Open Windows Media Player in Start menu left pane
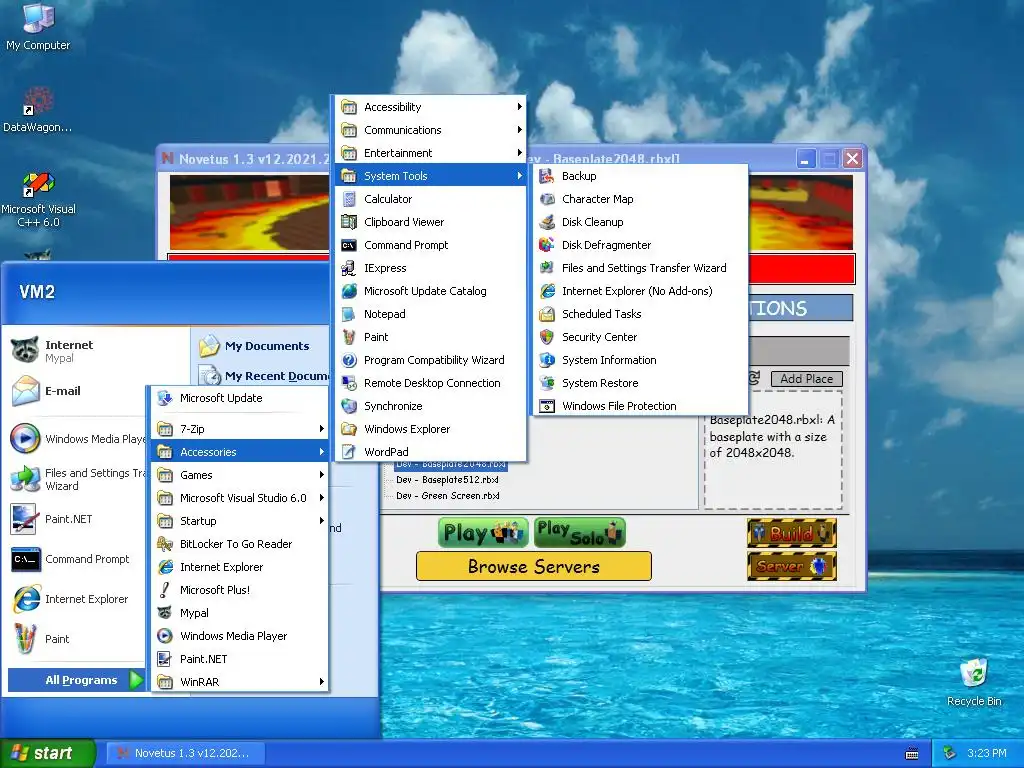Screen dimensions: 1024x768 (77, 439)
